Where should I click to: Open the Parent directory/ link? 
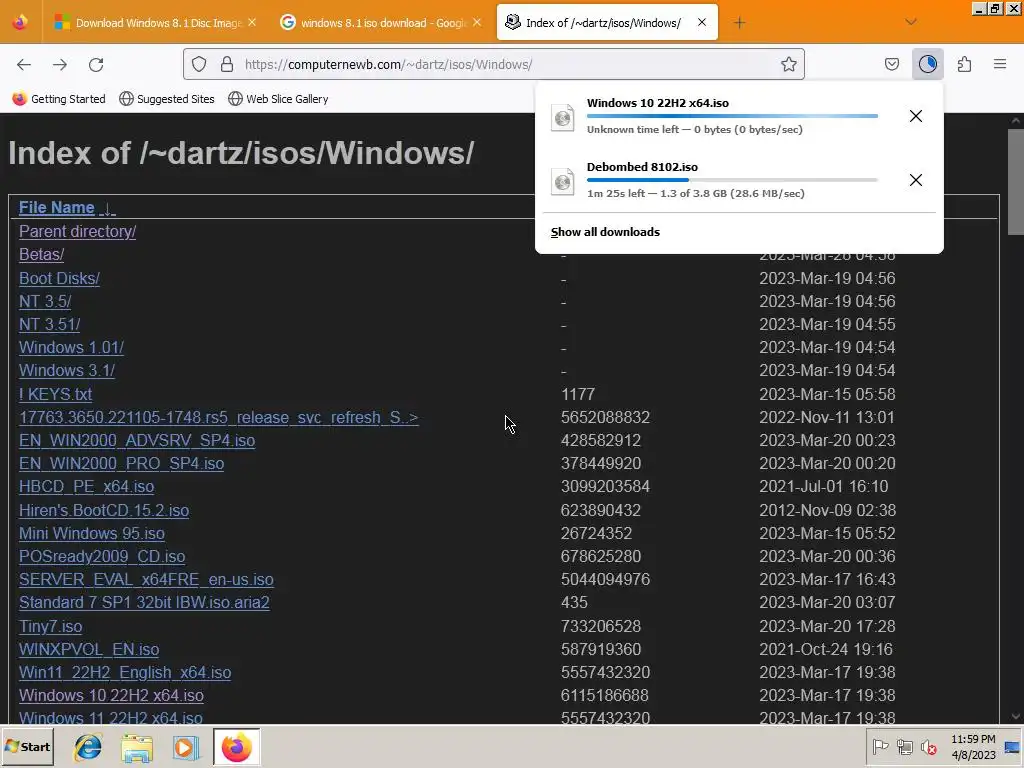[x=77, y=232]
